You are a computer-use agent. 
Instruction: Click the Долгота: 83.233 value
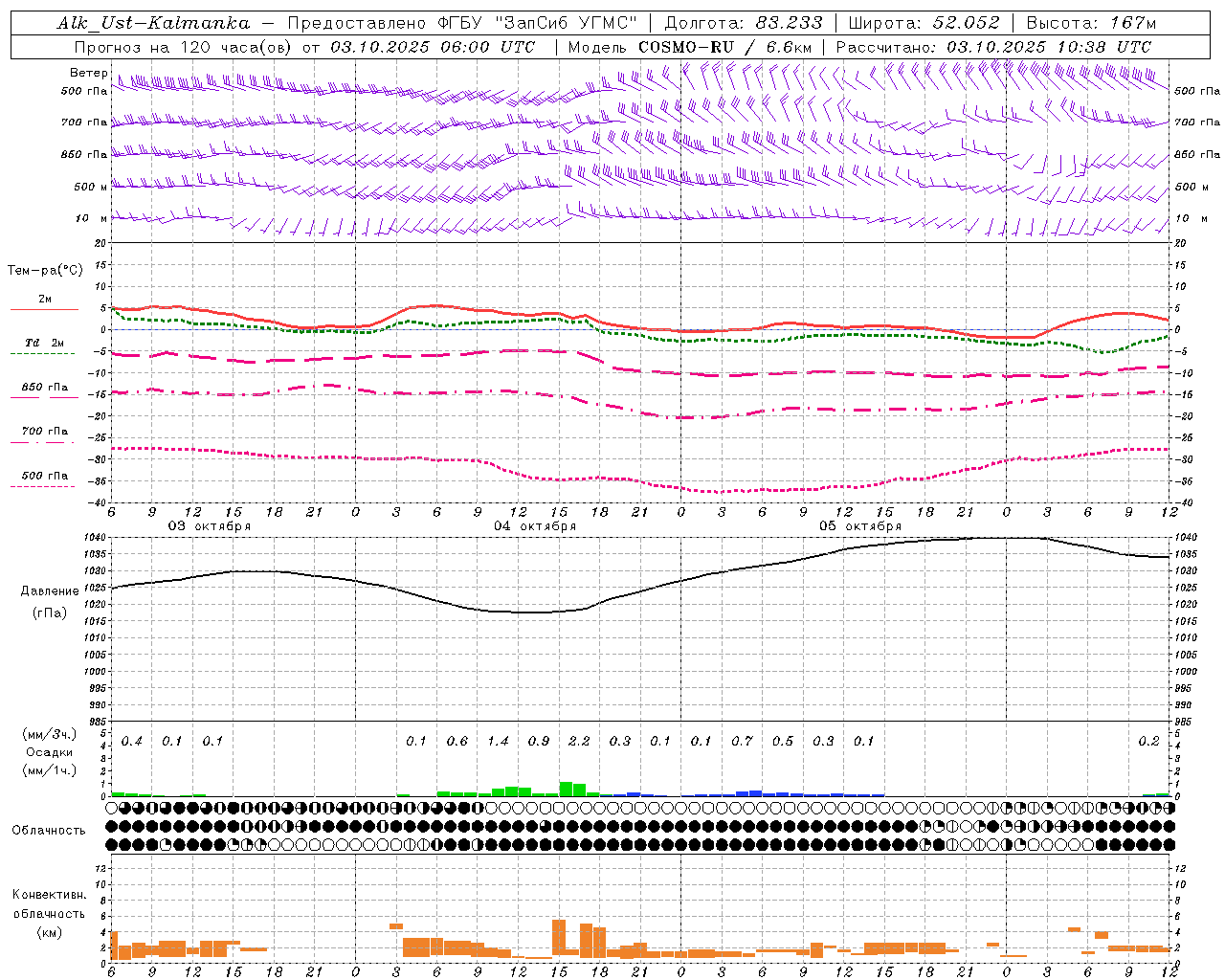click(x=743, y=23)
